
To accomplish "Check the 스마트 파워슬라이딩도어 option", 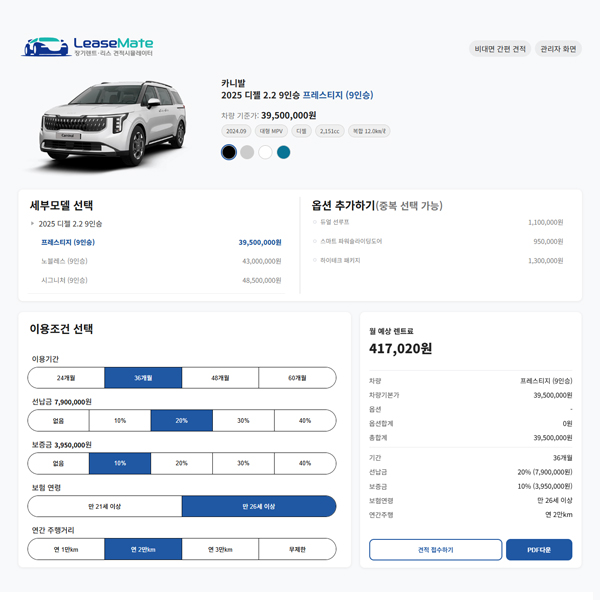I will (315, 241).
